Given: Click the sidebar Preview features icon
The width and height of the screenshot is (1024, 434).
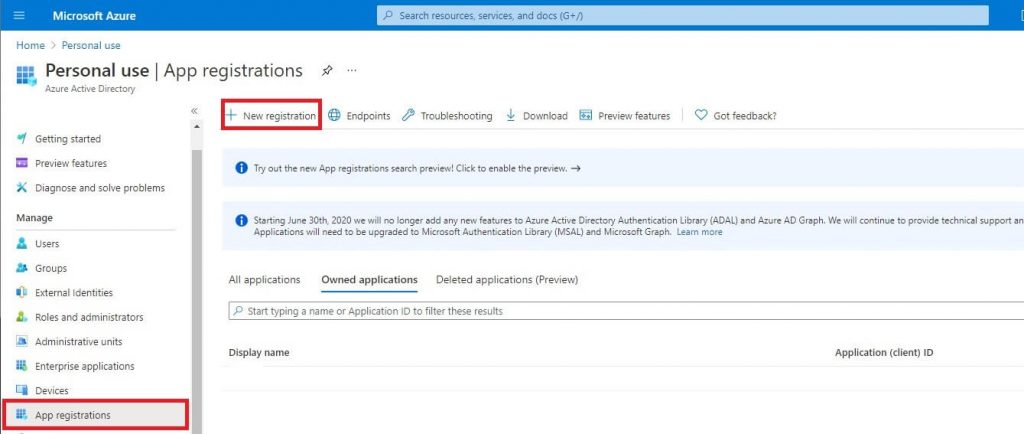Looking at the screenshot, I should point(22,163).
